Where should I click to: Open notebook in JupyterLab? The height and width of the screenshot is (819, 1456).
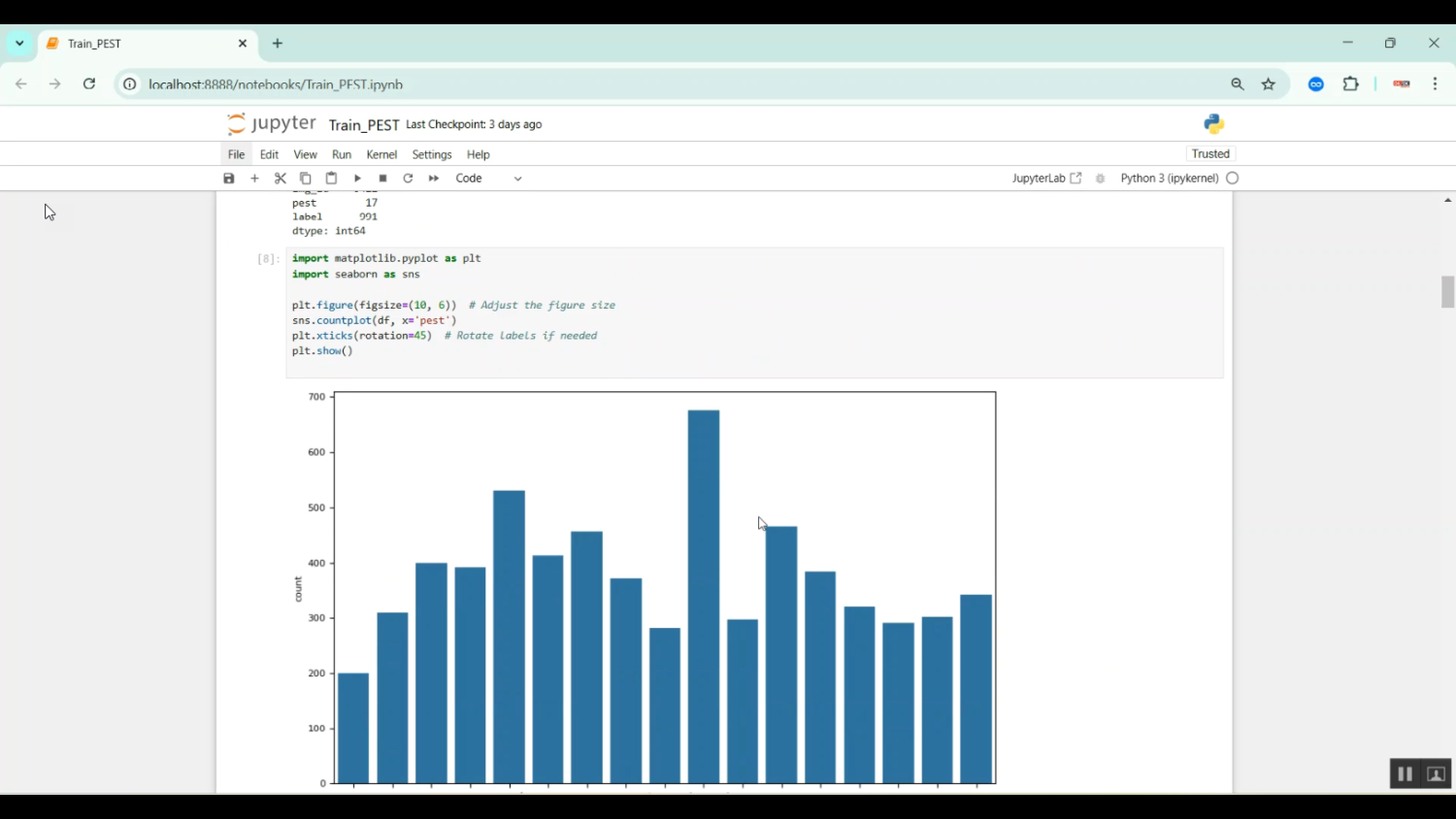click(x=1046, y=179)
